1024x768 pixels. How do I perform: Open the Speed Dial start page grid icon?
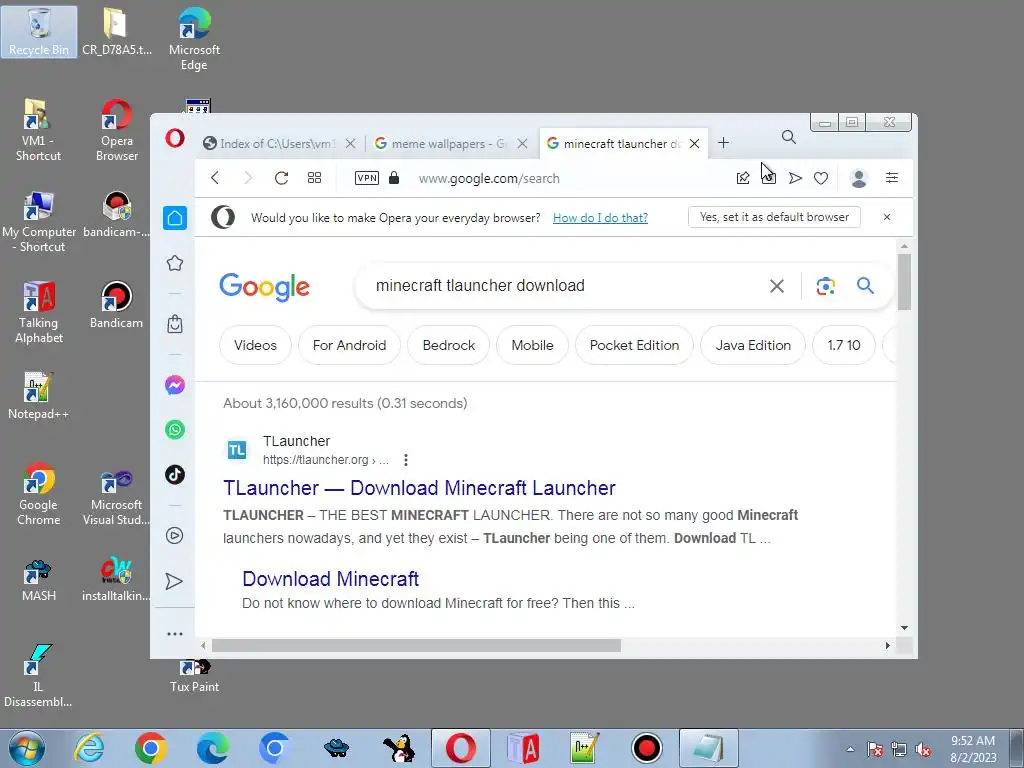pos(314,178)
